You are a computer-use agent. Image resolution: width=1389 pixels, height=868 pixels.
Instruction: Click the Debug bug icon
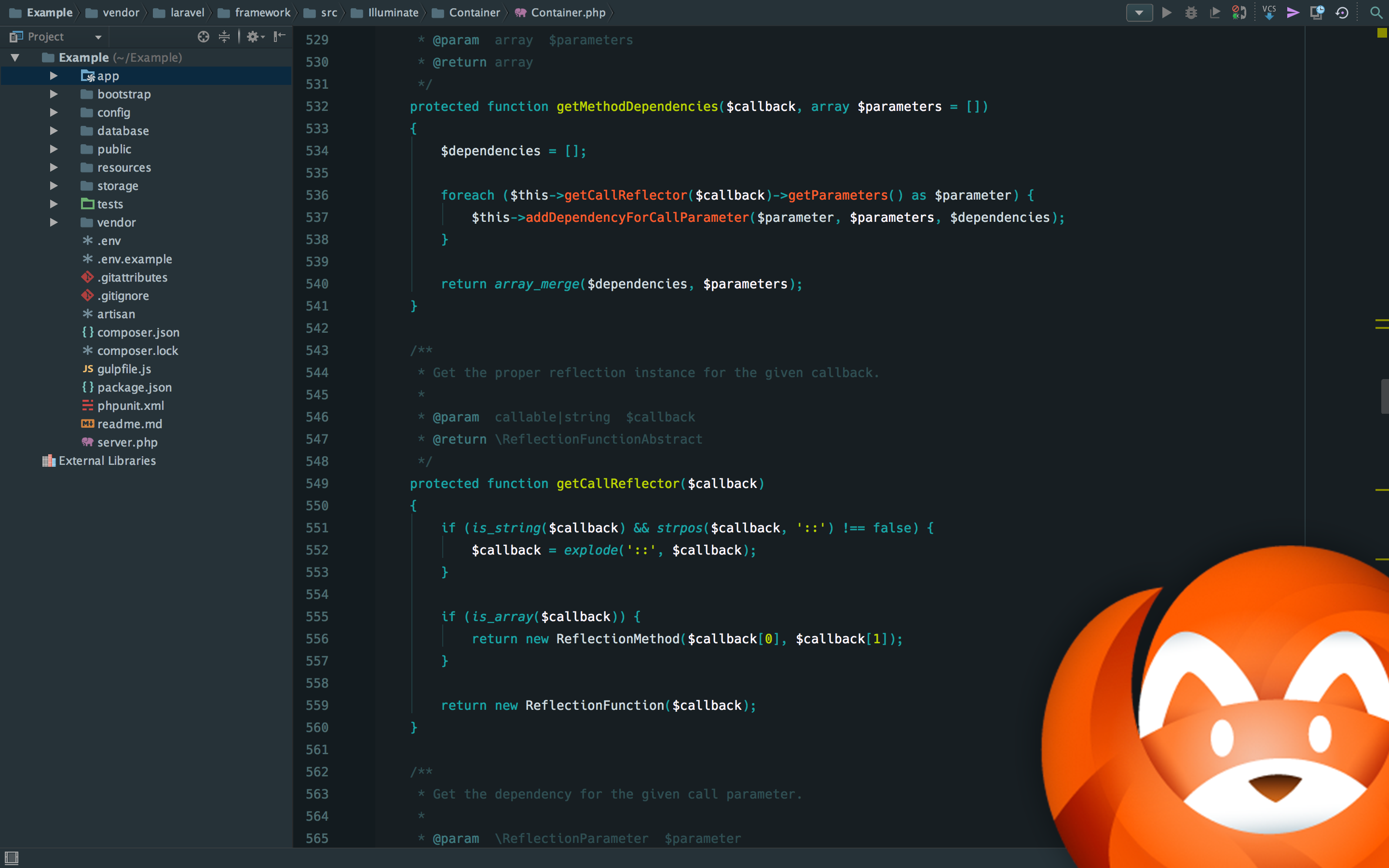1191,13
